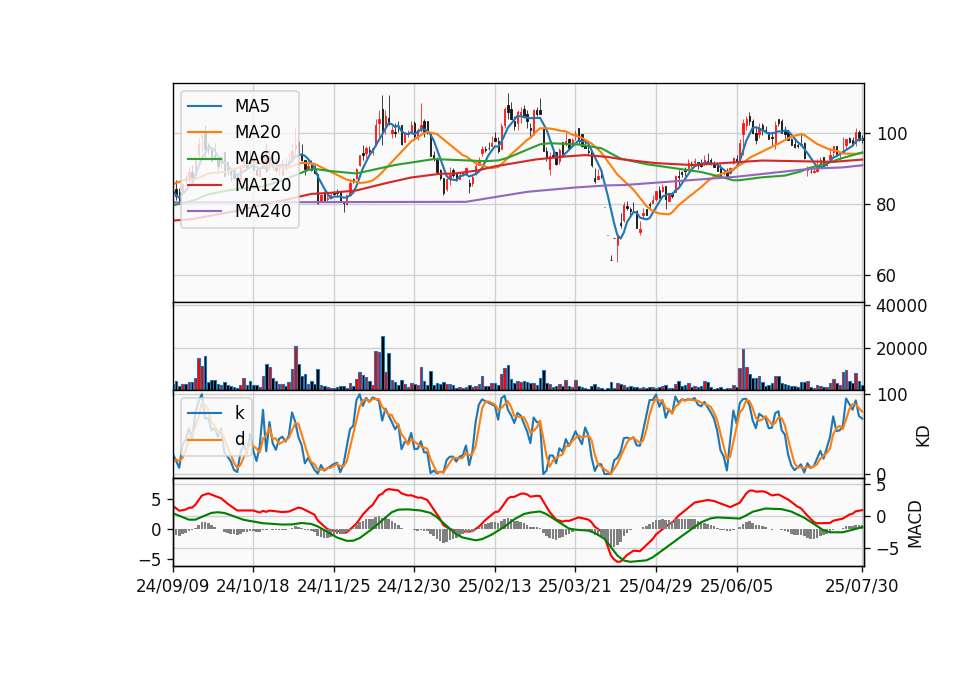Click the orange MA20 legend line swatch
This screenshot has height=690, width=960.
(x=204, y=132)
